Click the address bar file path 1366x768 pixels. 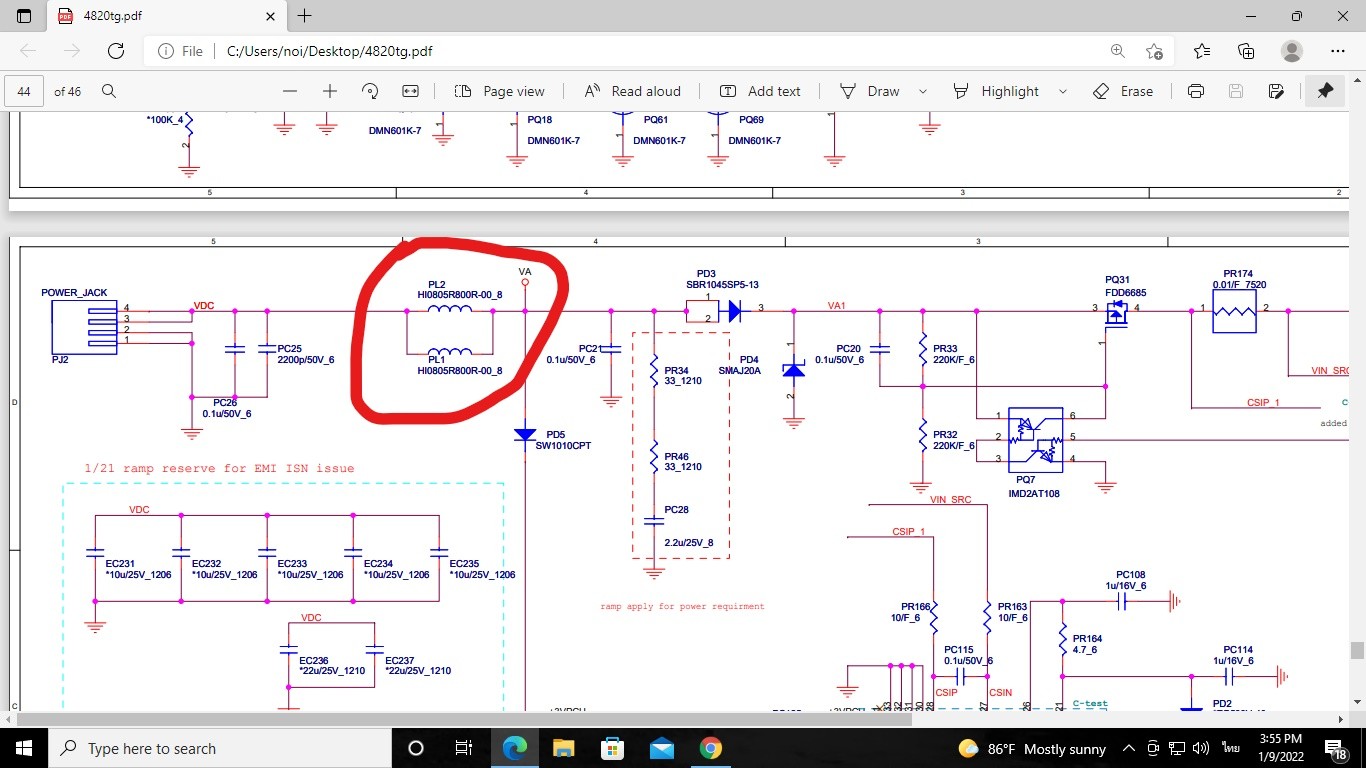(x=329, y=51)
